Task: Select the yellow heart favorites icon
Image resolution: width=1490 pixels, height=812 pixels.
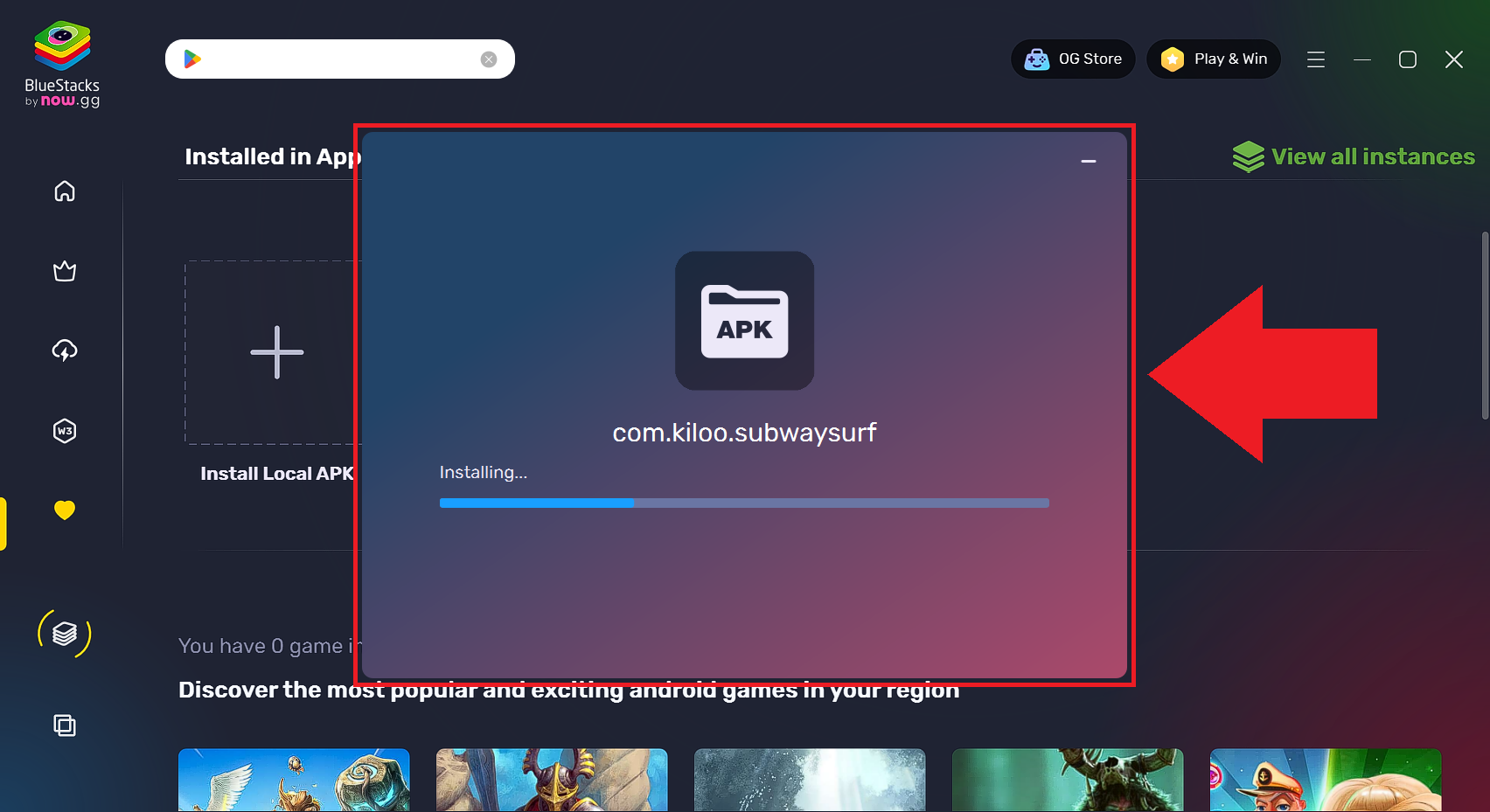Action: 65,510
